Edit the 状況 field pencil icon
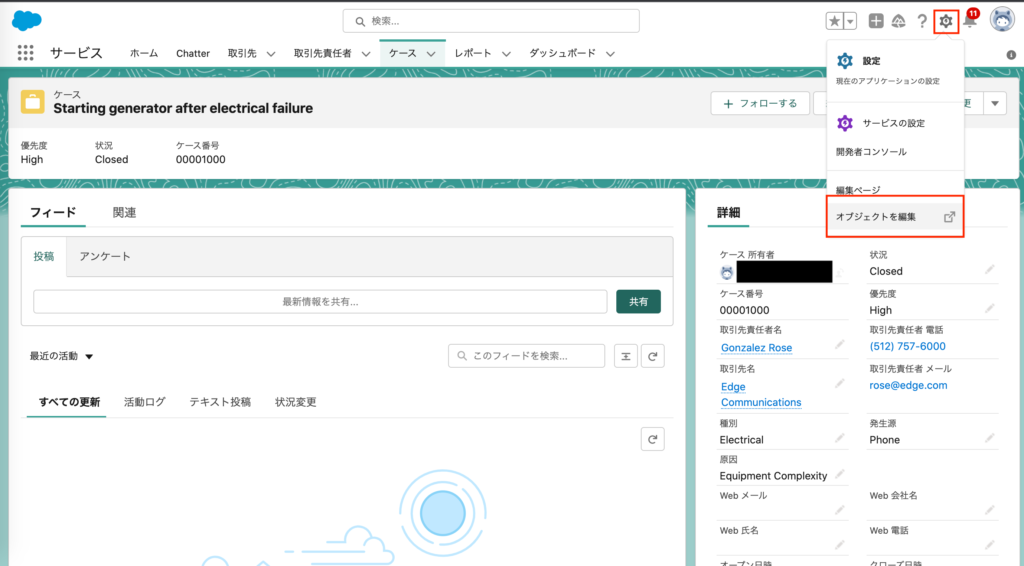 pyautogui.click(x=989, y=270)
